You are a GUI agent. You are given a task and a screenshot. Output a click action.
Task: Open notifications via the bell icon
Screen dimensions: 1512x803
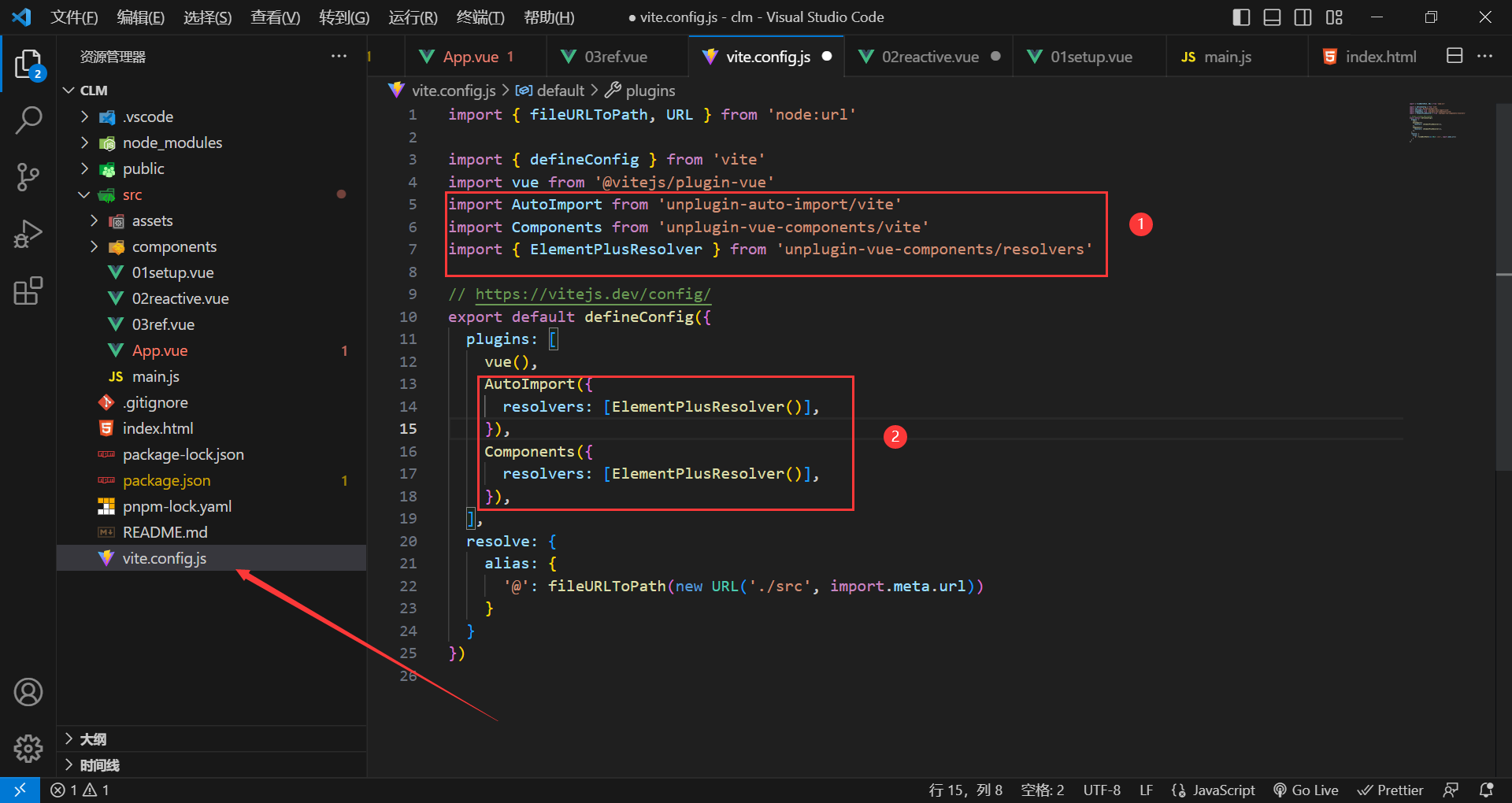tap(1485, 790)
